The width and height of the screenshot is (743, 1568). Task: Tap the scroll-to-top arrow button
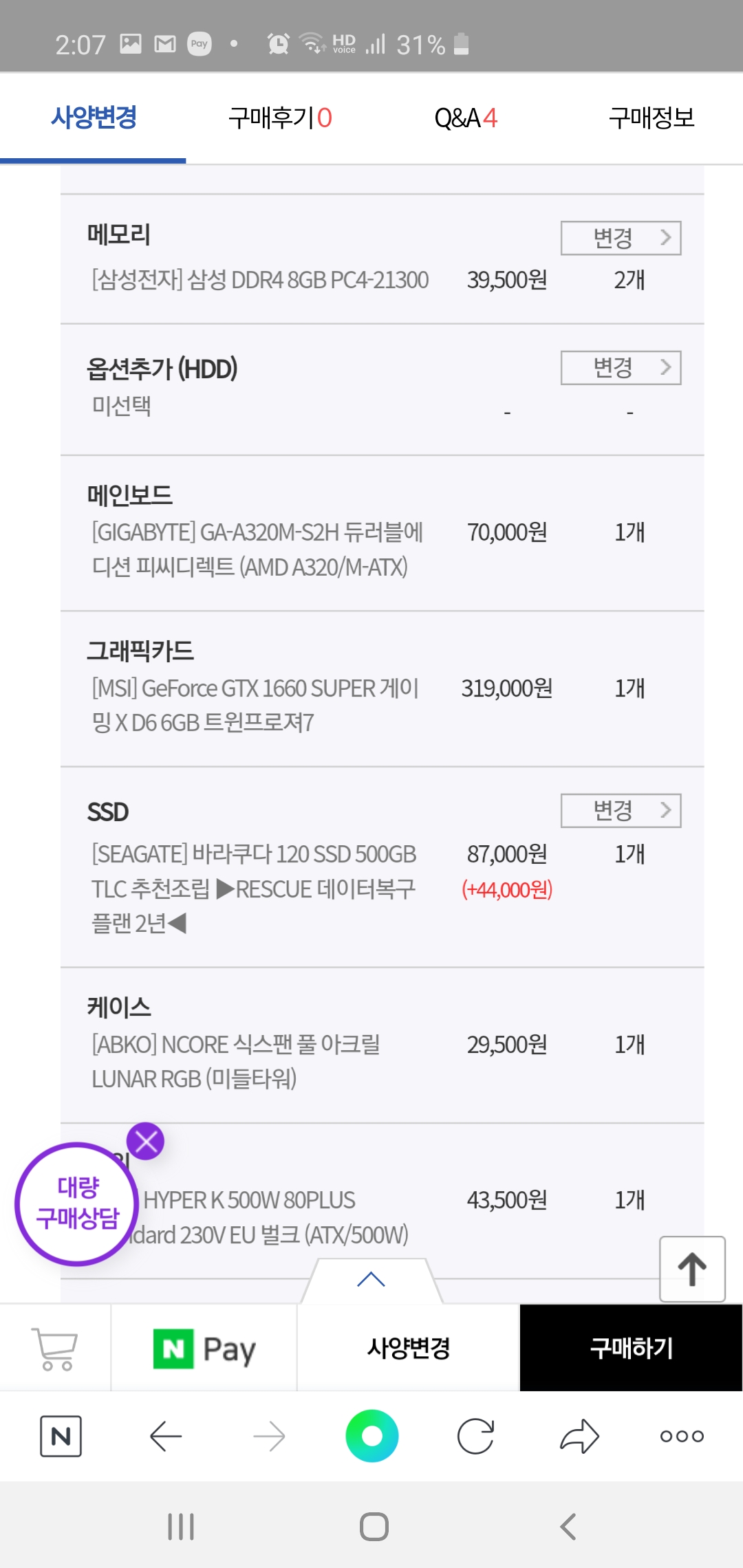pyautogui.click(x=692, y=1269)
